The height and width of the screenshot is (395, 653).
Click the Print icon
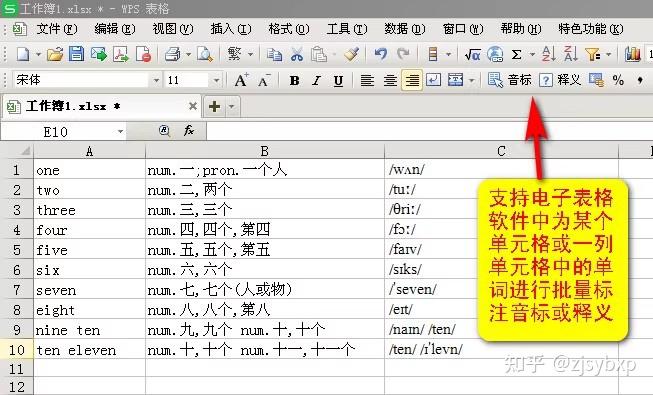(172, 54)
